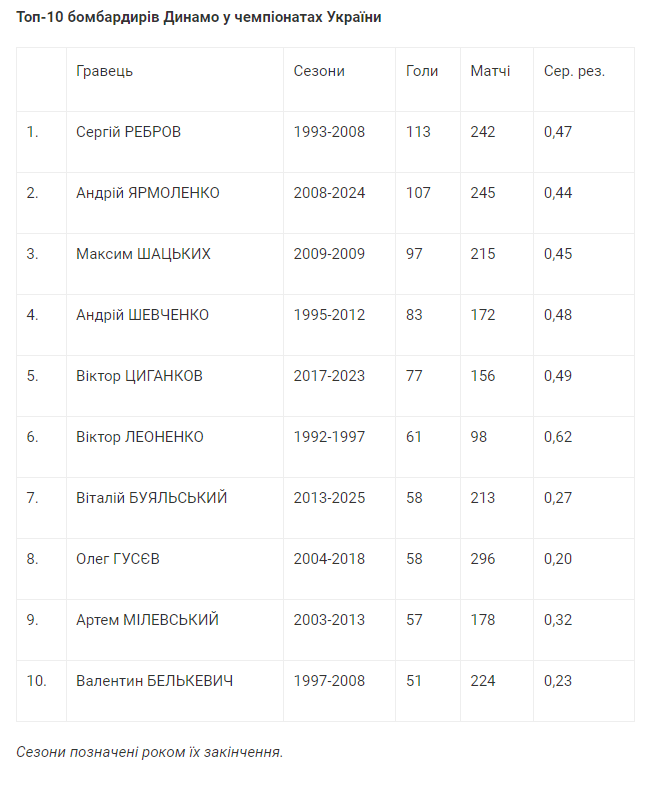Select the 0,62 average value
Image resolution: width=649 pixels, height=791 pixels.
pyautogui.click(x=558, y=437)
